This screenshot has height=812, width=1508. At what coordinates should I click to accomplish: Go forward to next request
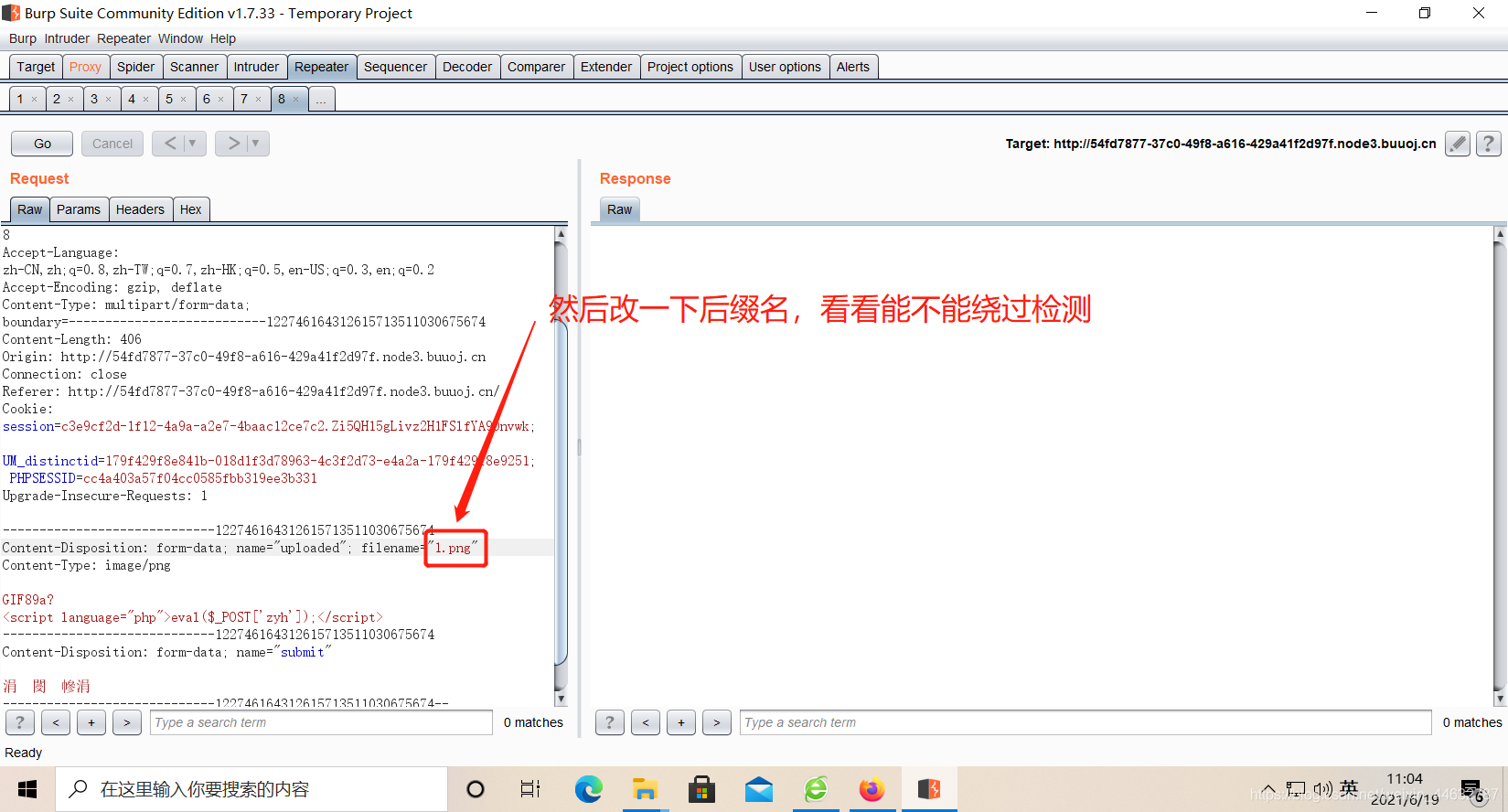(x=232, y=144)
